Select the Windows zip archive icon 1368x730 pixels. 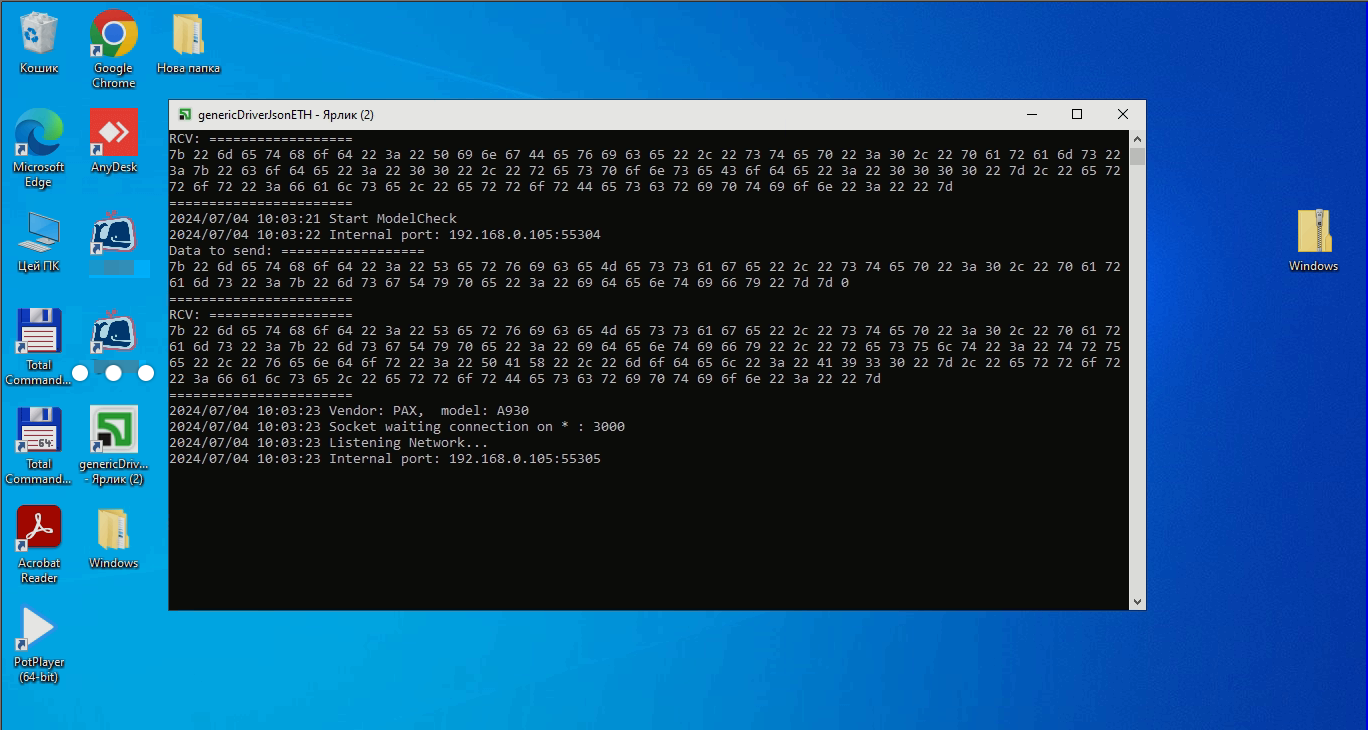point(1313,233)
